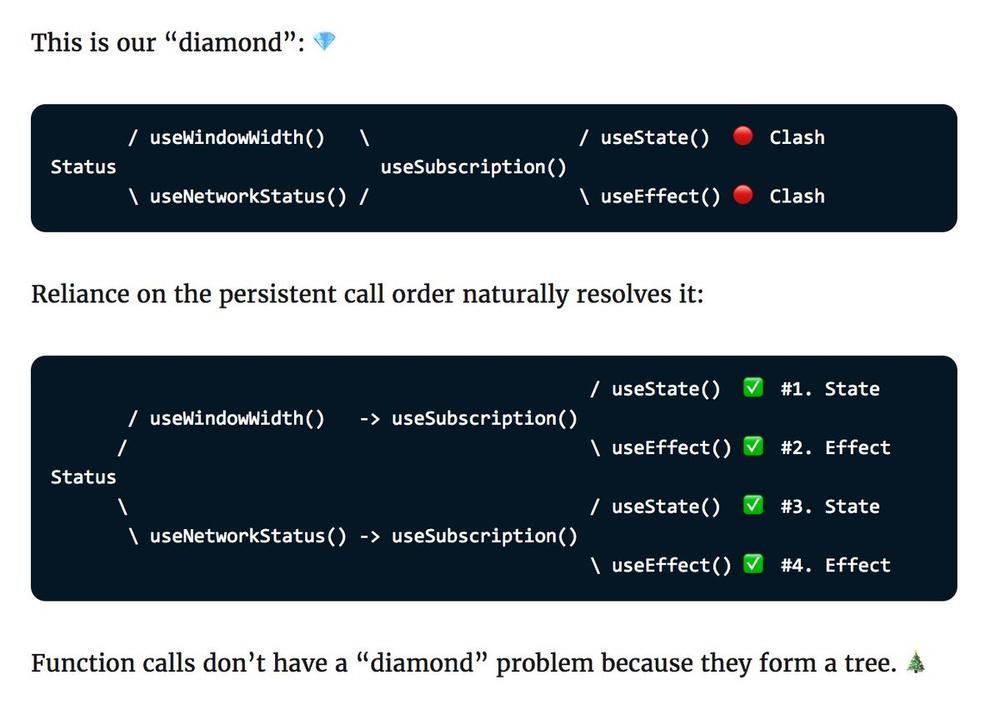The width and height of the screenshot is (1000, 723).
Task: Click green checkmark next to #4. Effect
Action: 753,564
